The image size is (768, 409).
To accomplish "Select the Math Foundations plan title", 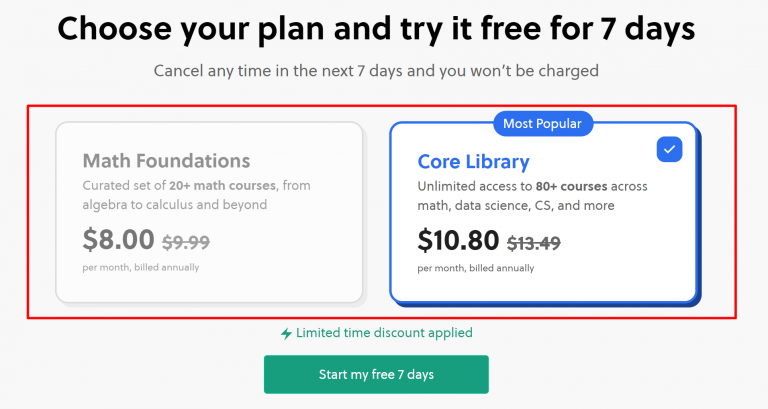I will (166, 161).
